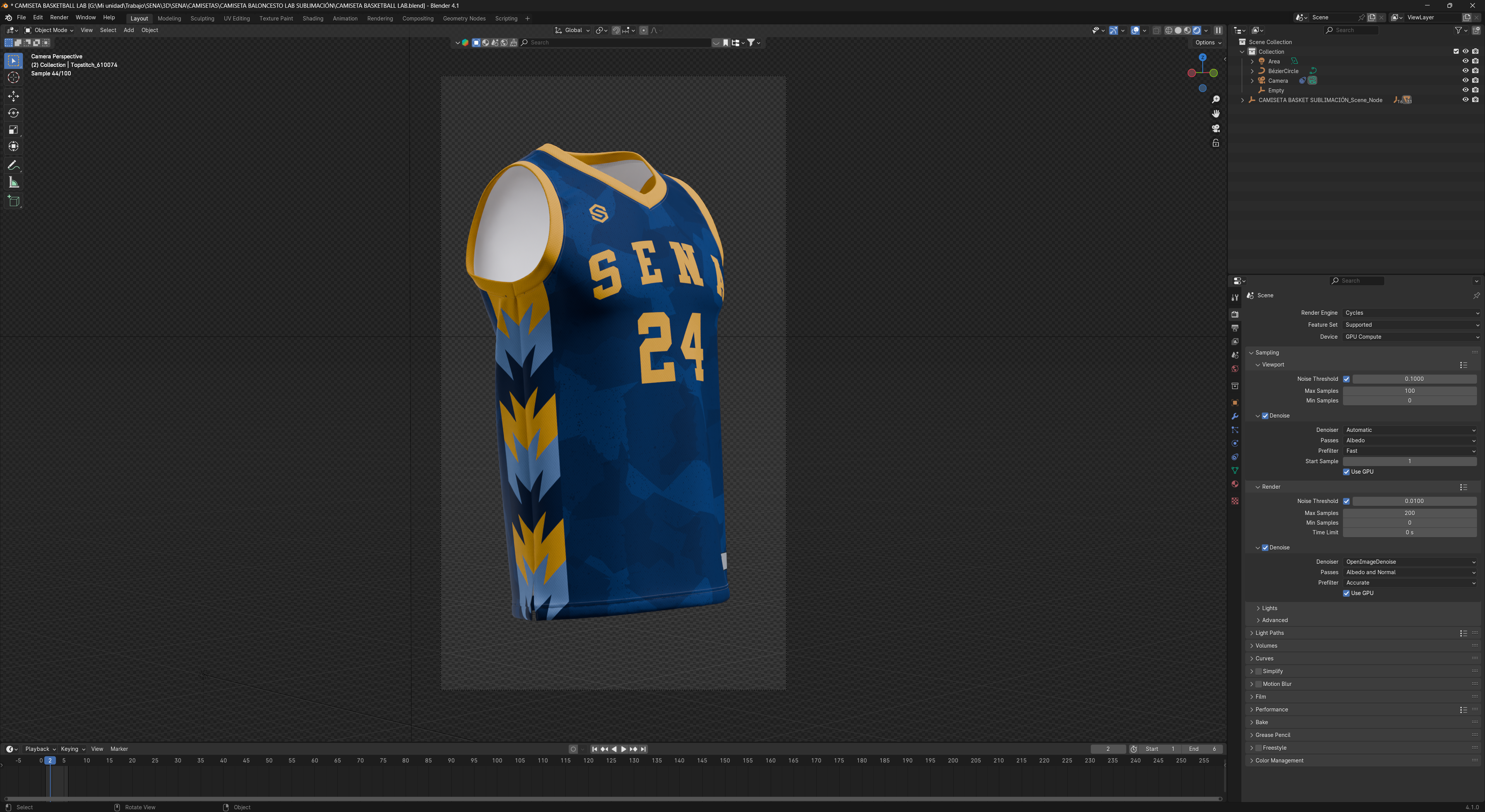The width and height of the screenshot is (1485, 812).
Task: Open the viewport Options button
Action: pos(1208,43)
